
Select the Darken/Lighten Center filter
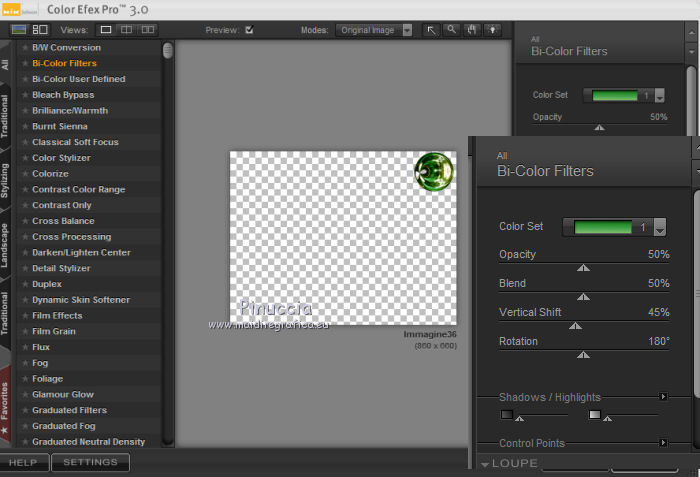coord(81,253)
